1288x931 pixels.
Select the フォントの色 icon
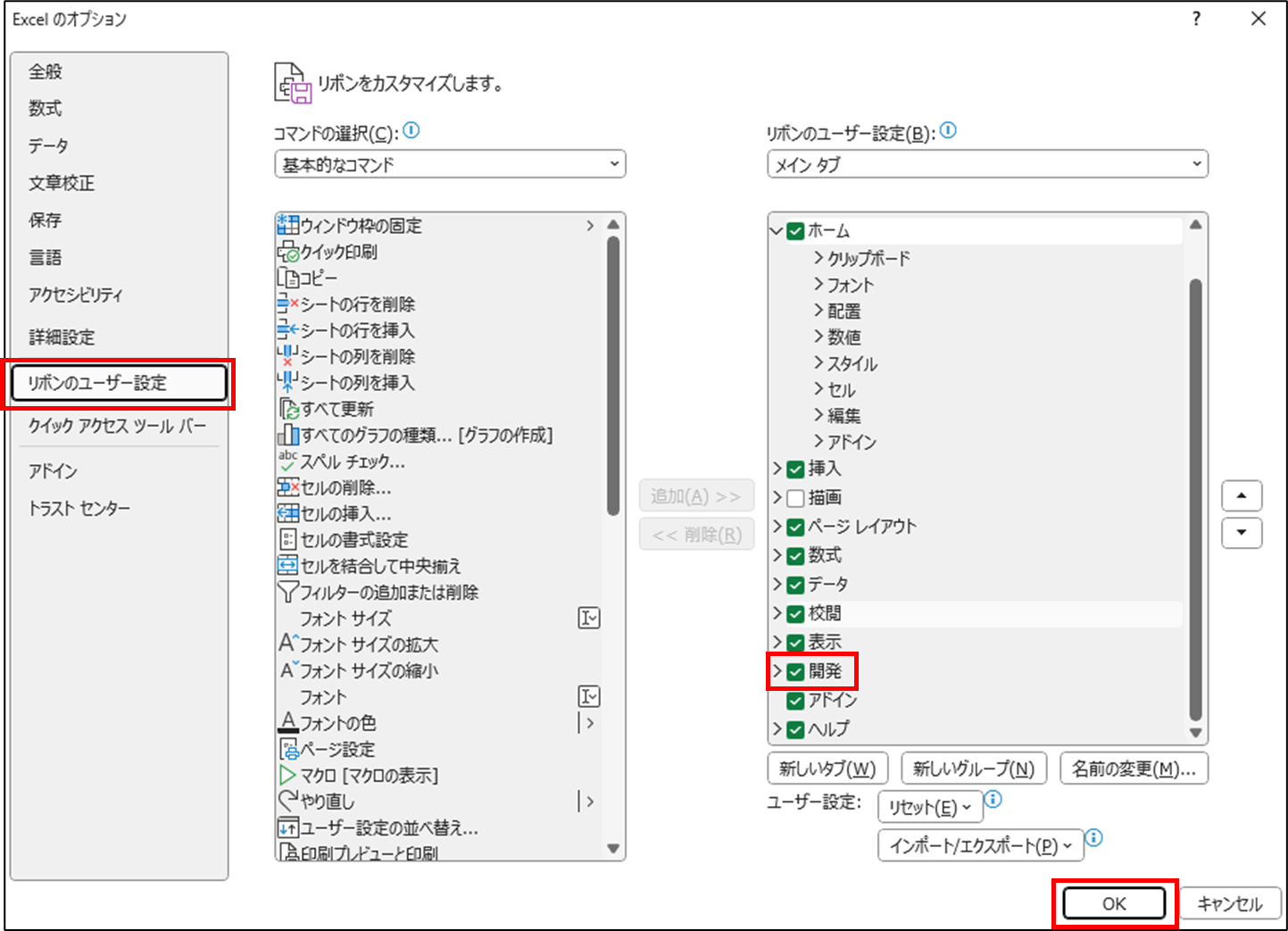pos(287,722)
